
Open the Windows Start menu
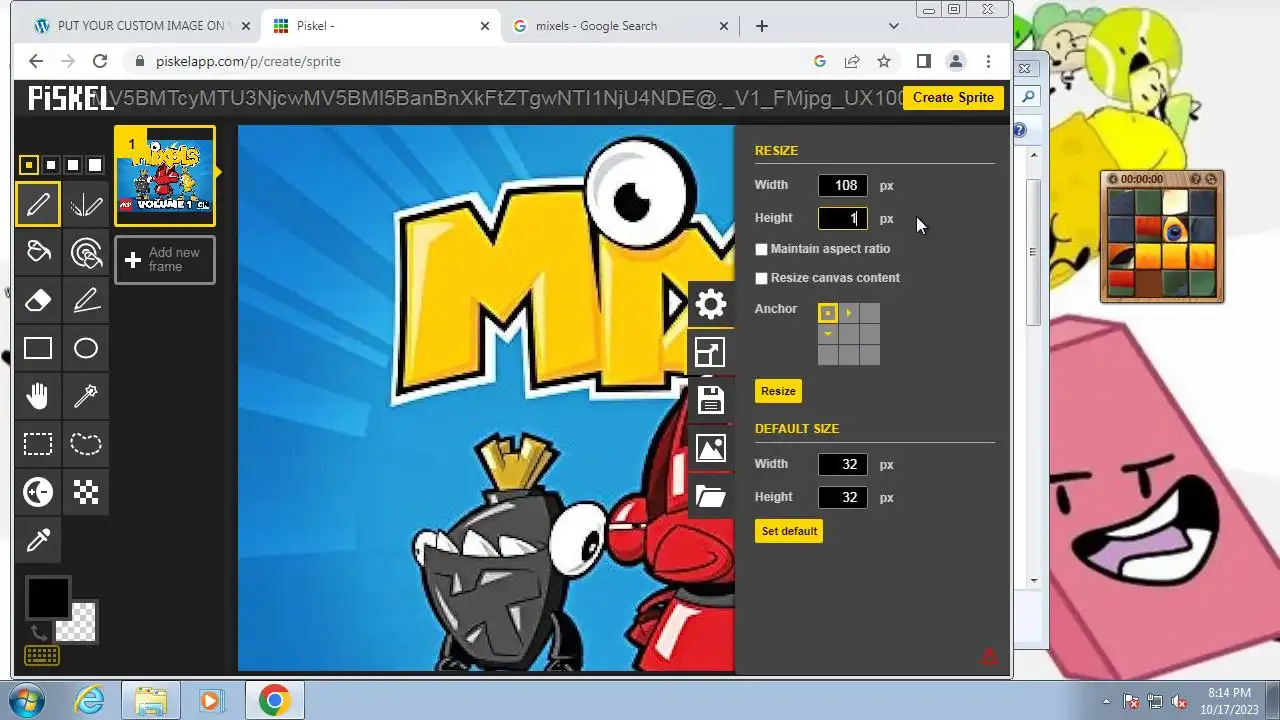[27, 700]
